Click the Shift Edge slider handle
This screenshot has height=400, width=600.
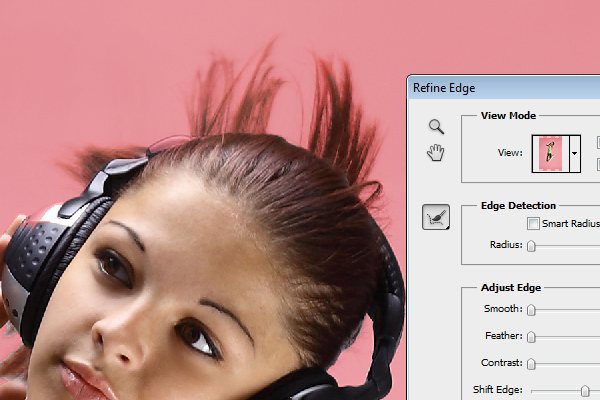[x=585, y=390]
